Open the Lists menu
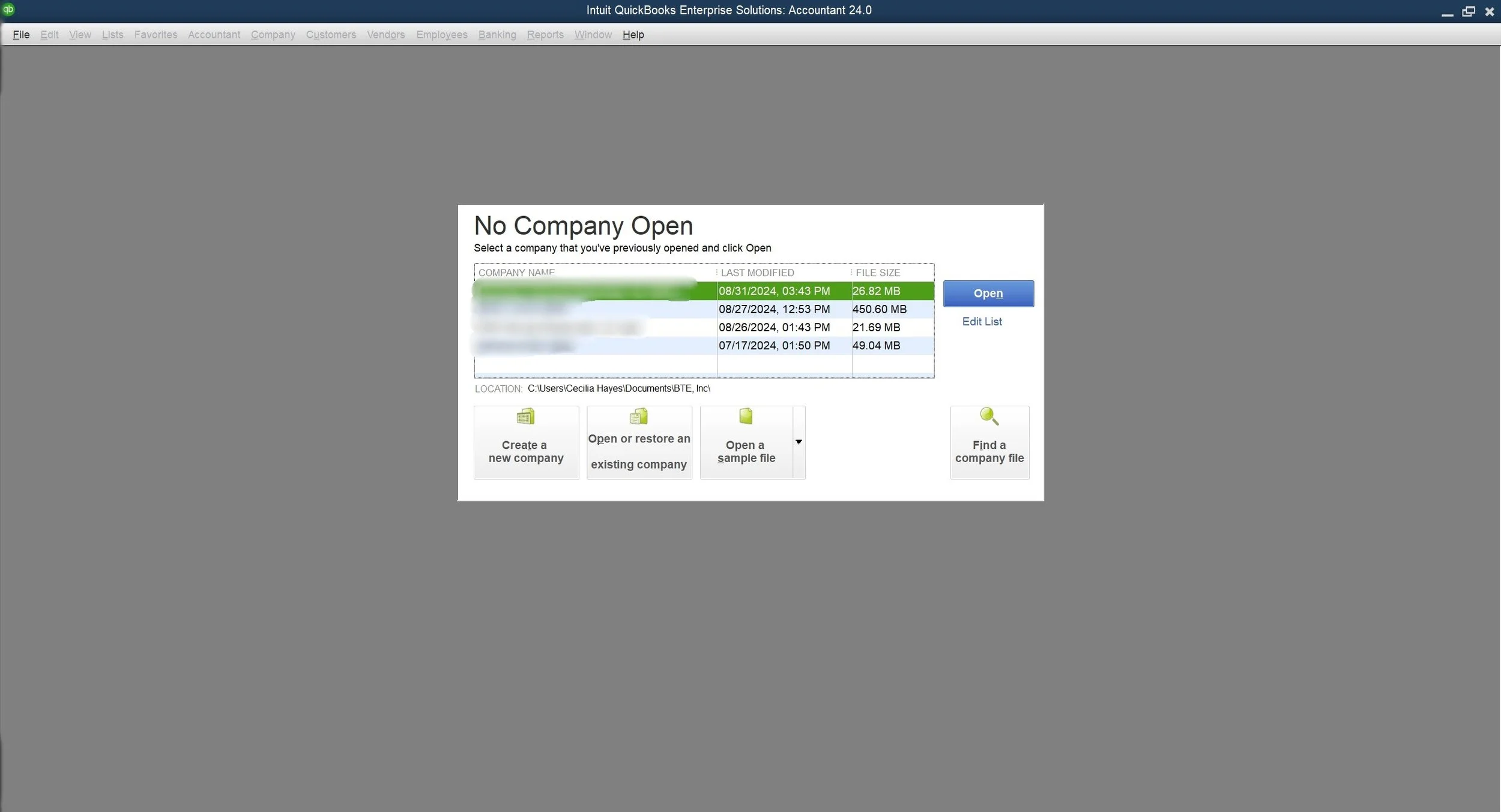The width and height of the screenshot is (1501, 812). click(112, 35)
